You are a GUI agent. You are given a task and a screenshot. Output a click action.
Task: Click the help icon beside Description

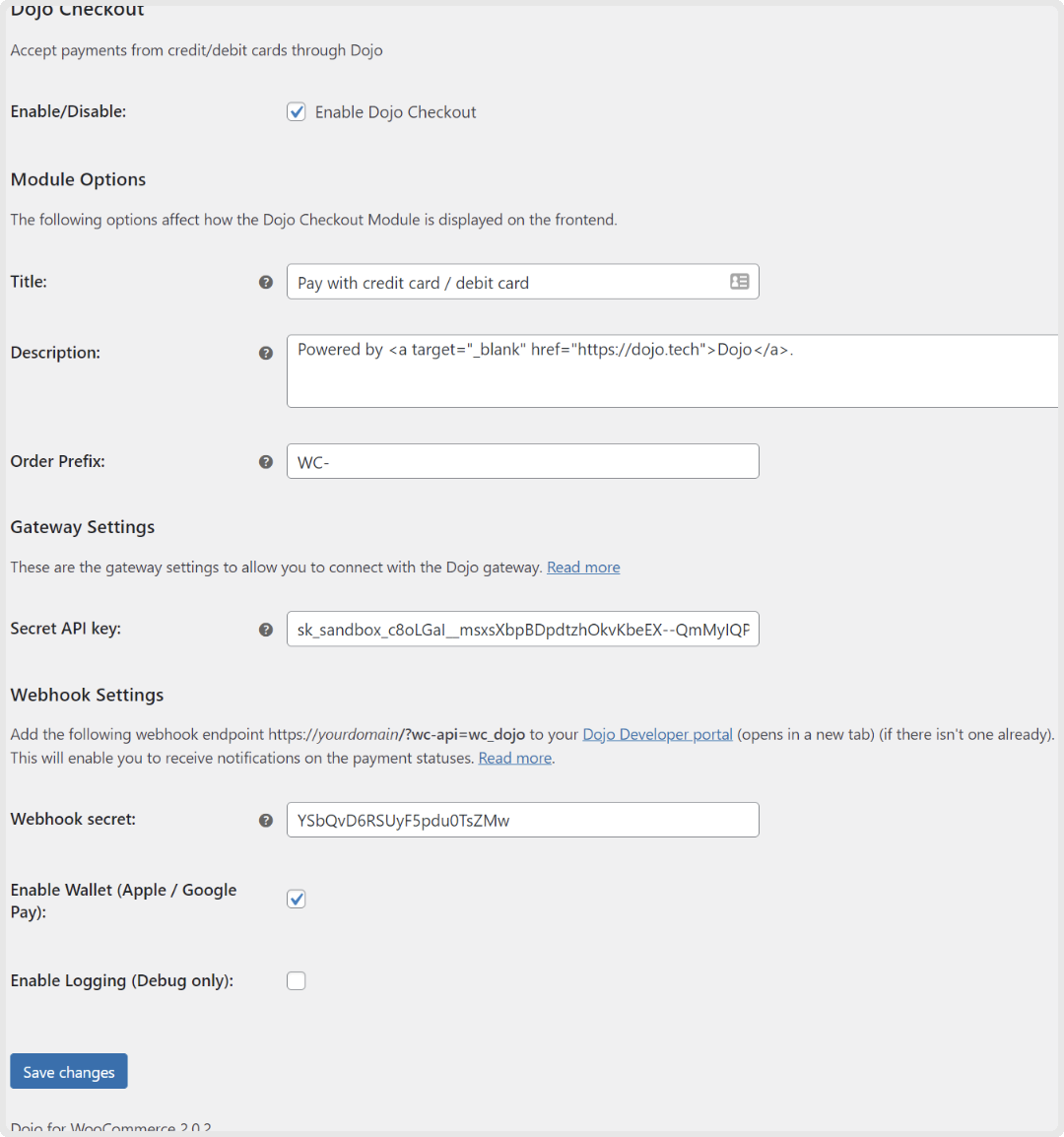point(266,353)
